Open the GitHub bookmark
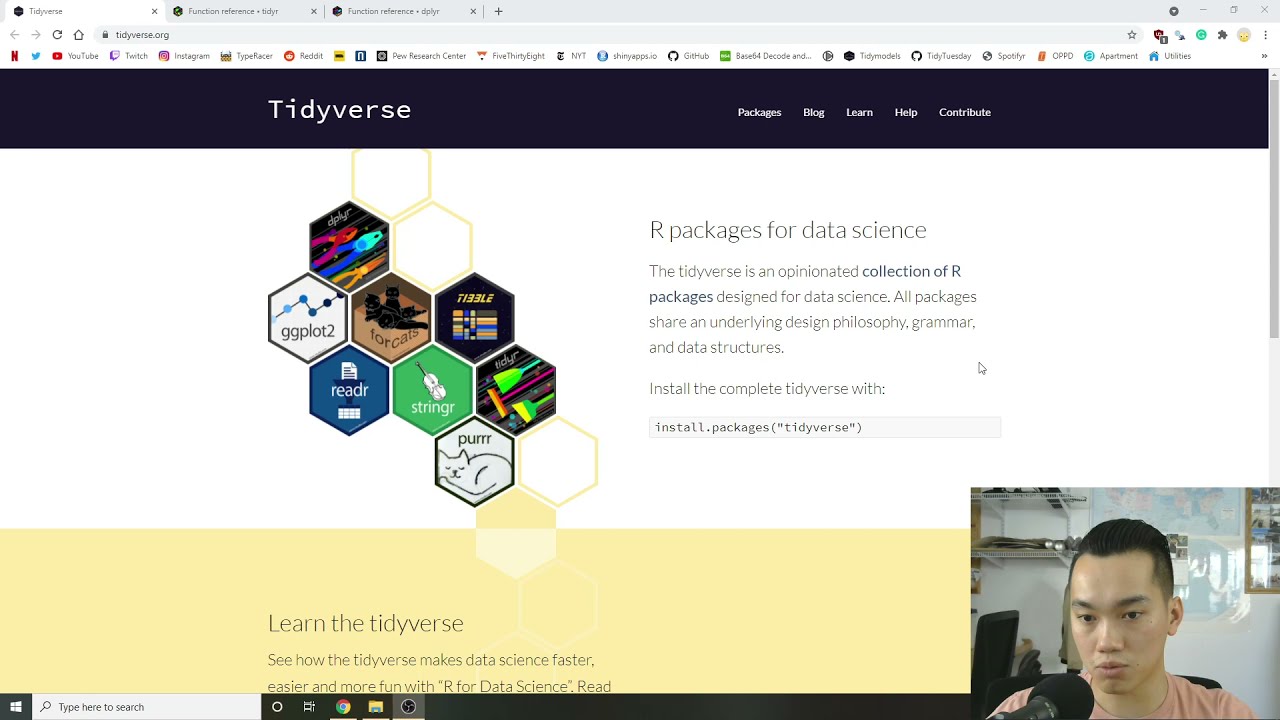This screenshot has height=720, width=1280. point(688,56)
